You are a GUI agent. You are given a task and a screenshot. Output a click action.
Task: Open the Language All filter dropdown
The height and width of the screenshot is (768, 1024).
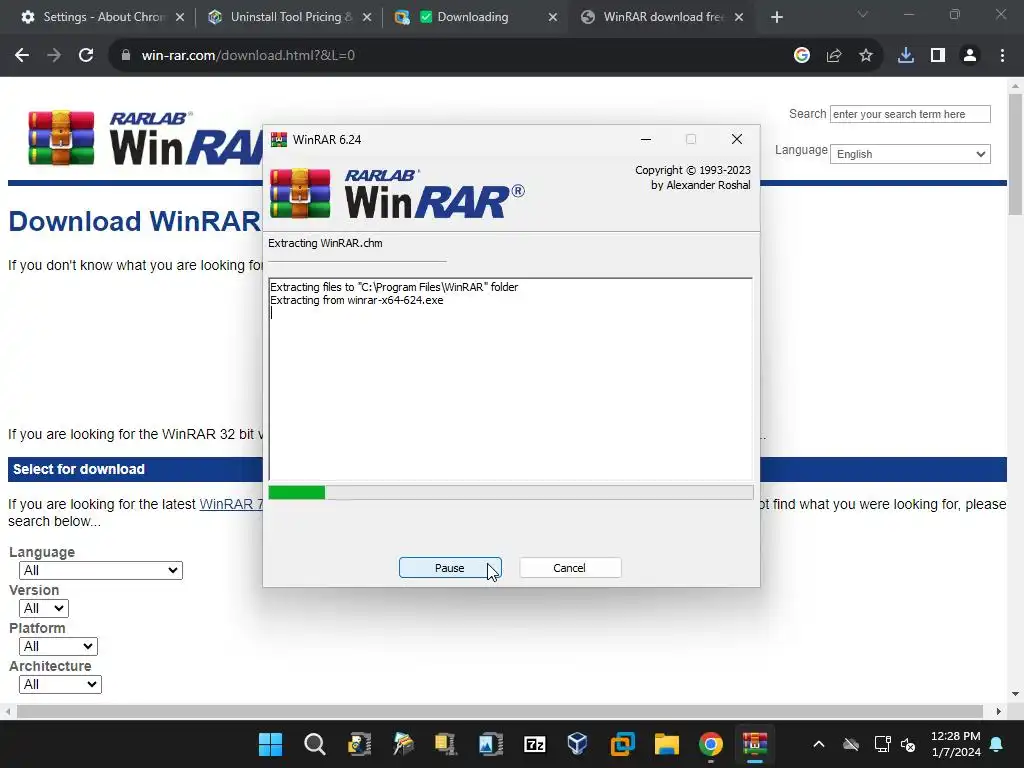click(101, 570)
